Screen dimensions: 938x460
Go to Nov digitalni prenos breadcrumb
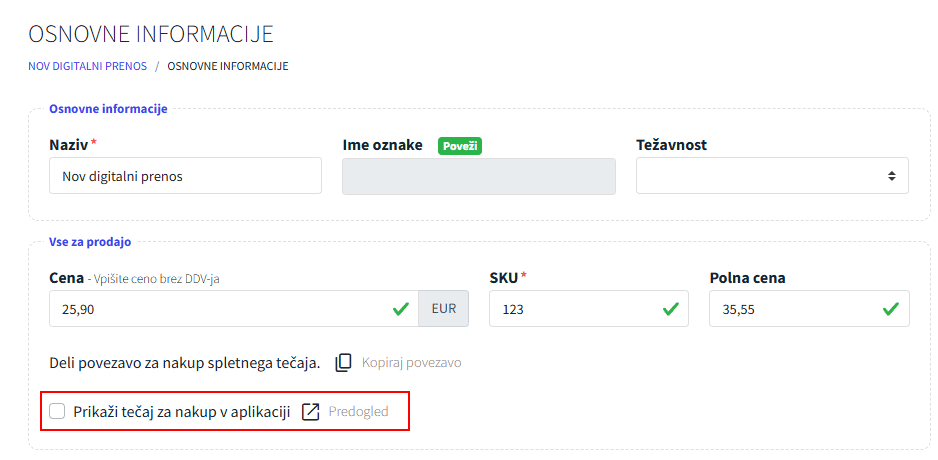[88, 66]
